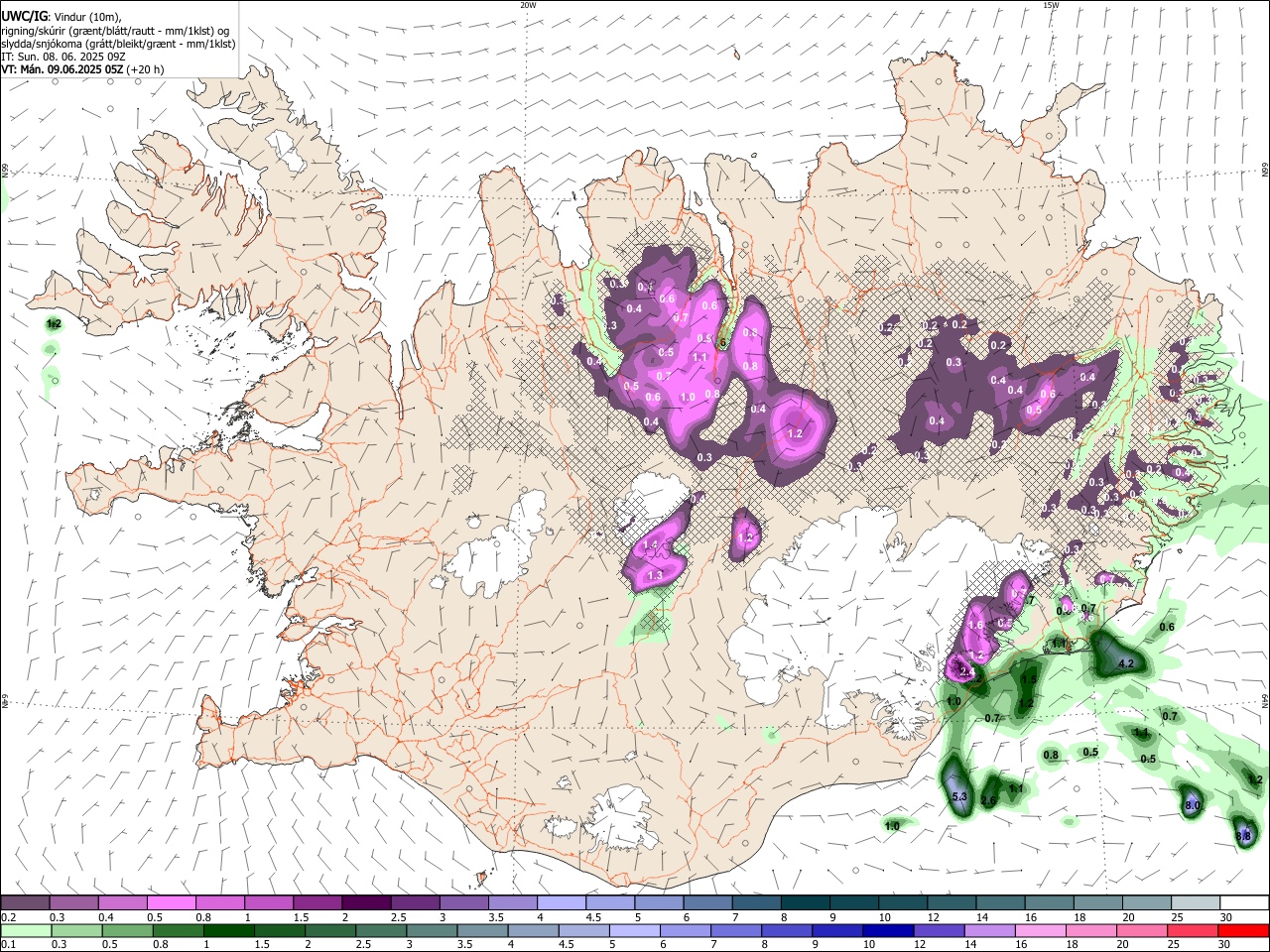
Task: Pick lower legend swatch between 20 and 25
Action: pyautogui.click(x=1141, y=930)
